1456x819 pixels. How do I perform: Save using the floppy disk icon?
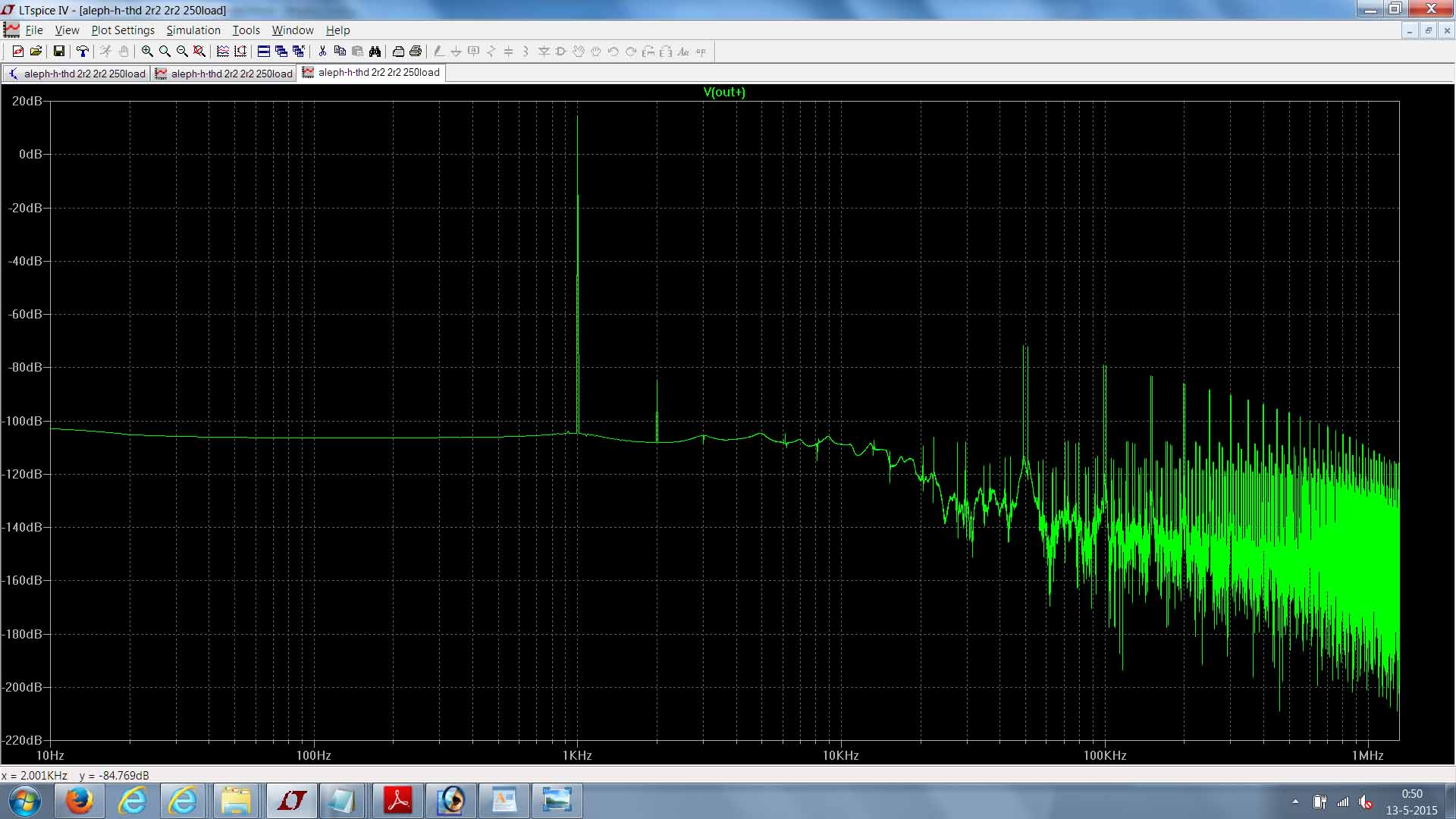(58, 52)
